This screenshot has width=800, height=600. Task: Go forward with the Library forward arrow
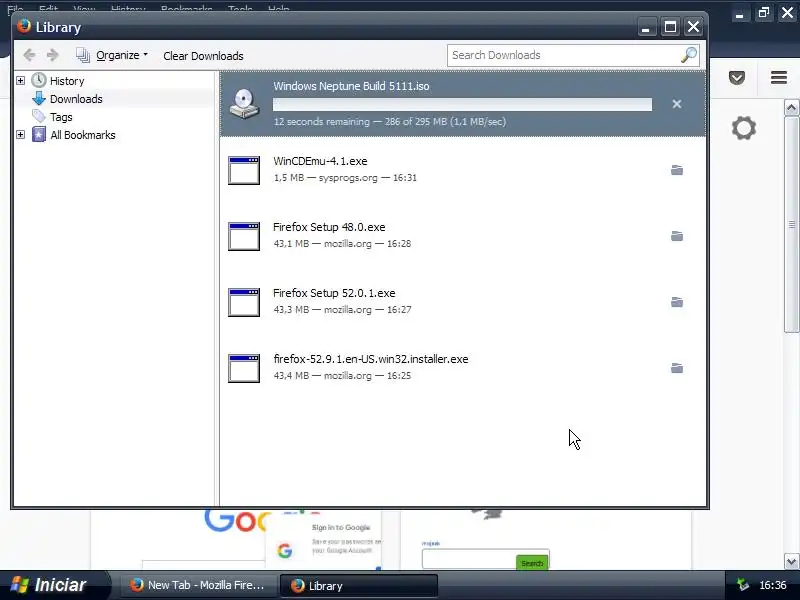[x=53, y=55]
